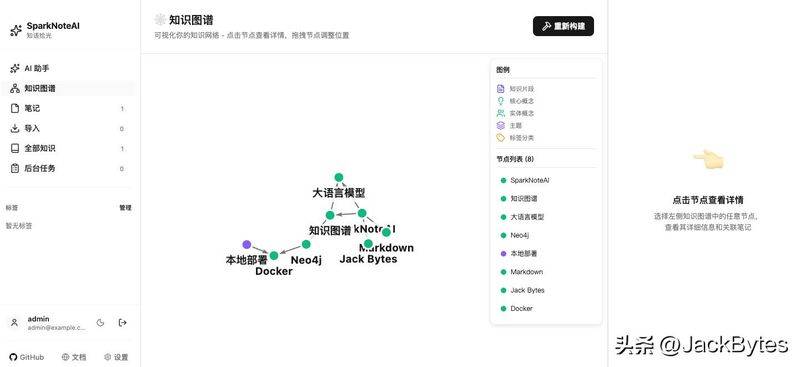
Task: Select Jack Bytes in the node list
Action: 546,290
